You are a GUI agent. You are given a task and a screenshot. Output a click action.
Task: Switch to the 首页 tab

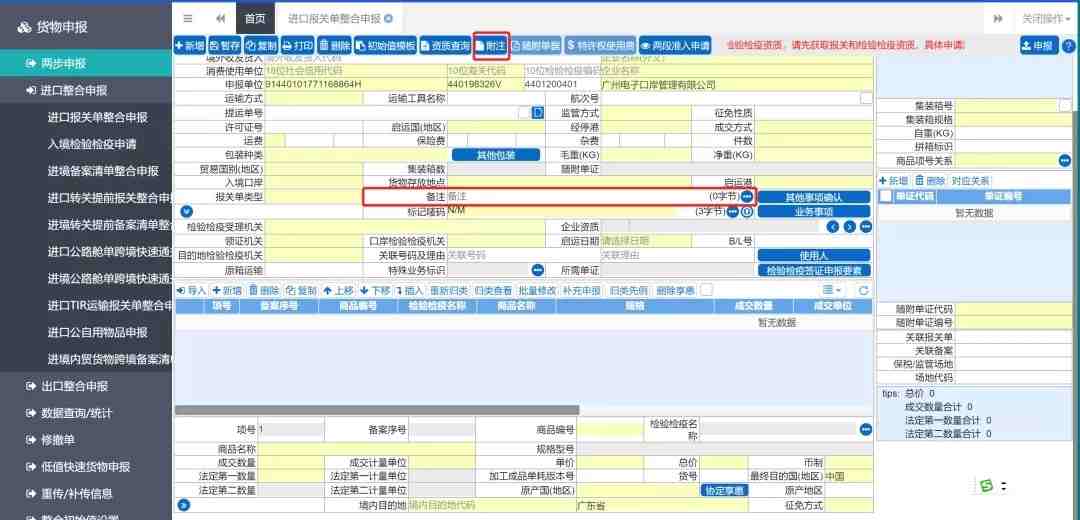pos(255,19)
